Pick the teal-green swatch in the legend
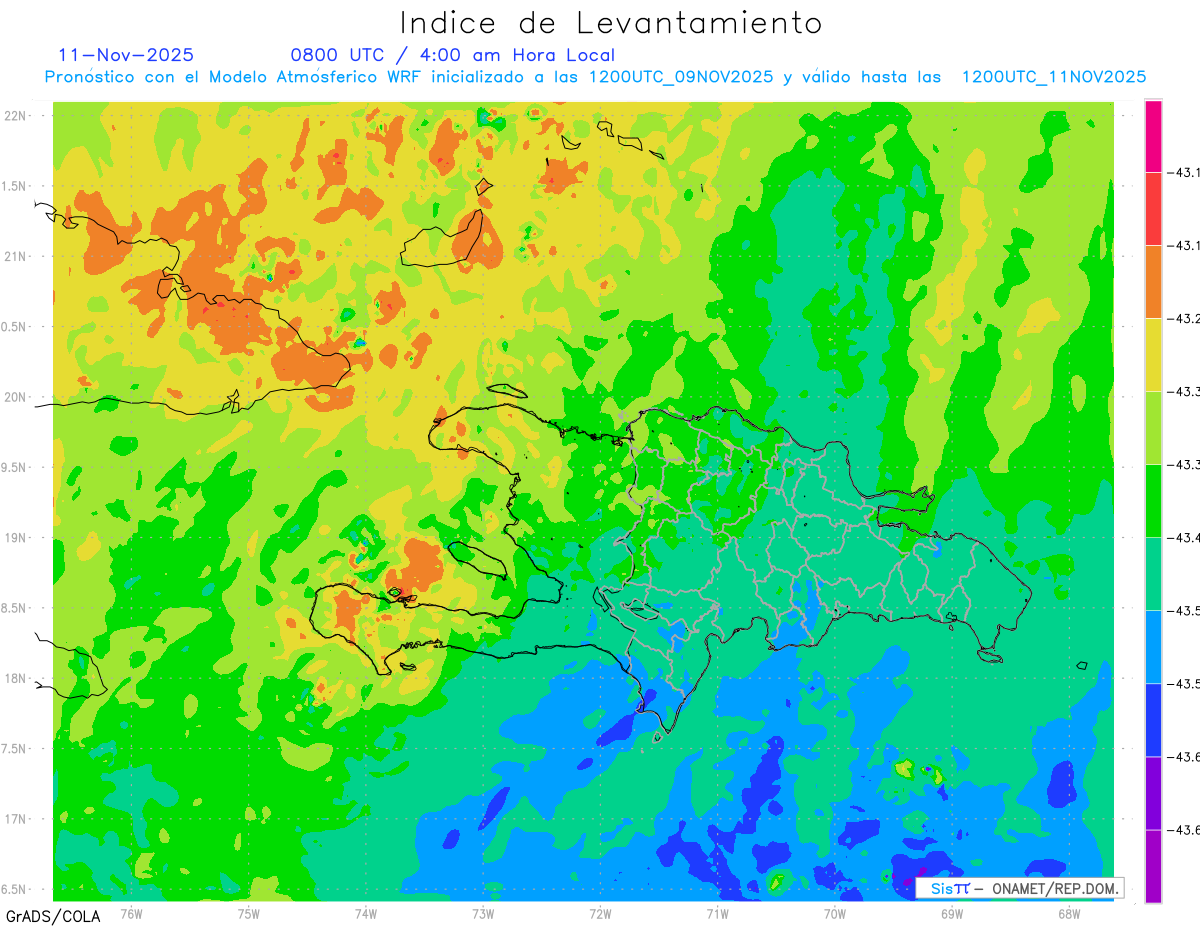Image resolution: width=1200 pixels, height=927 pixels. pyautogui.click(x=1153, y=574)
